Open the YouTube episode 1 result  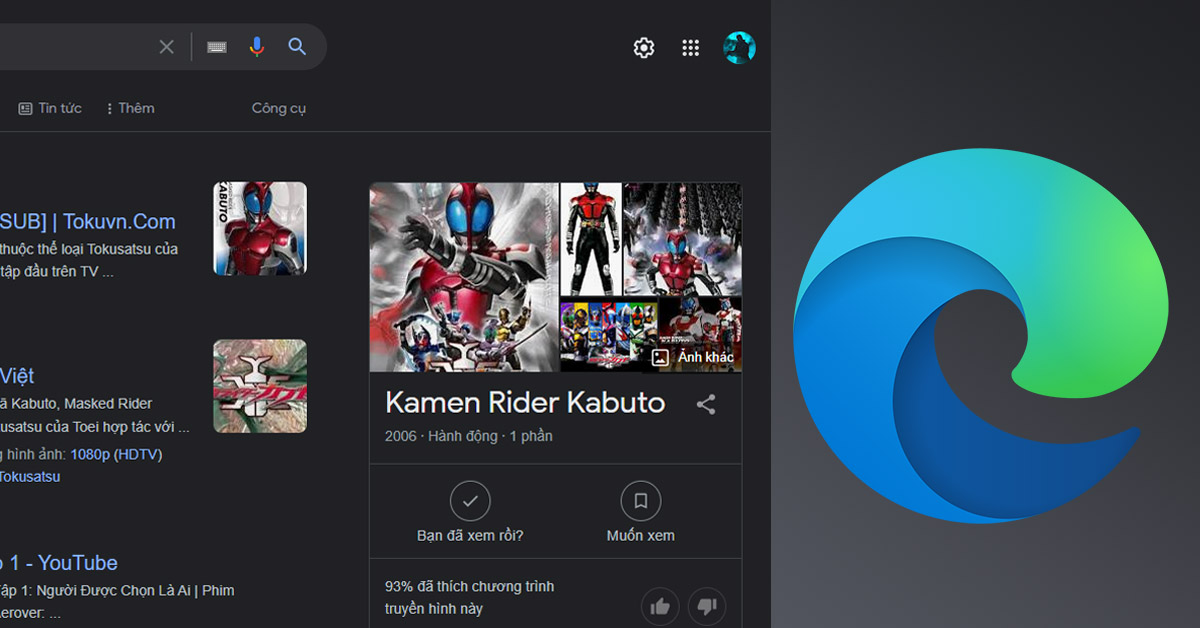pos(59,563)
